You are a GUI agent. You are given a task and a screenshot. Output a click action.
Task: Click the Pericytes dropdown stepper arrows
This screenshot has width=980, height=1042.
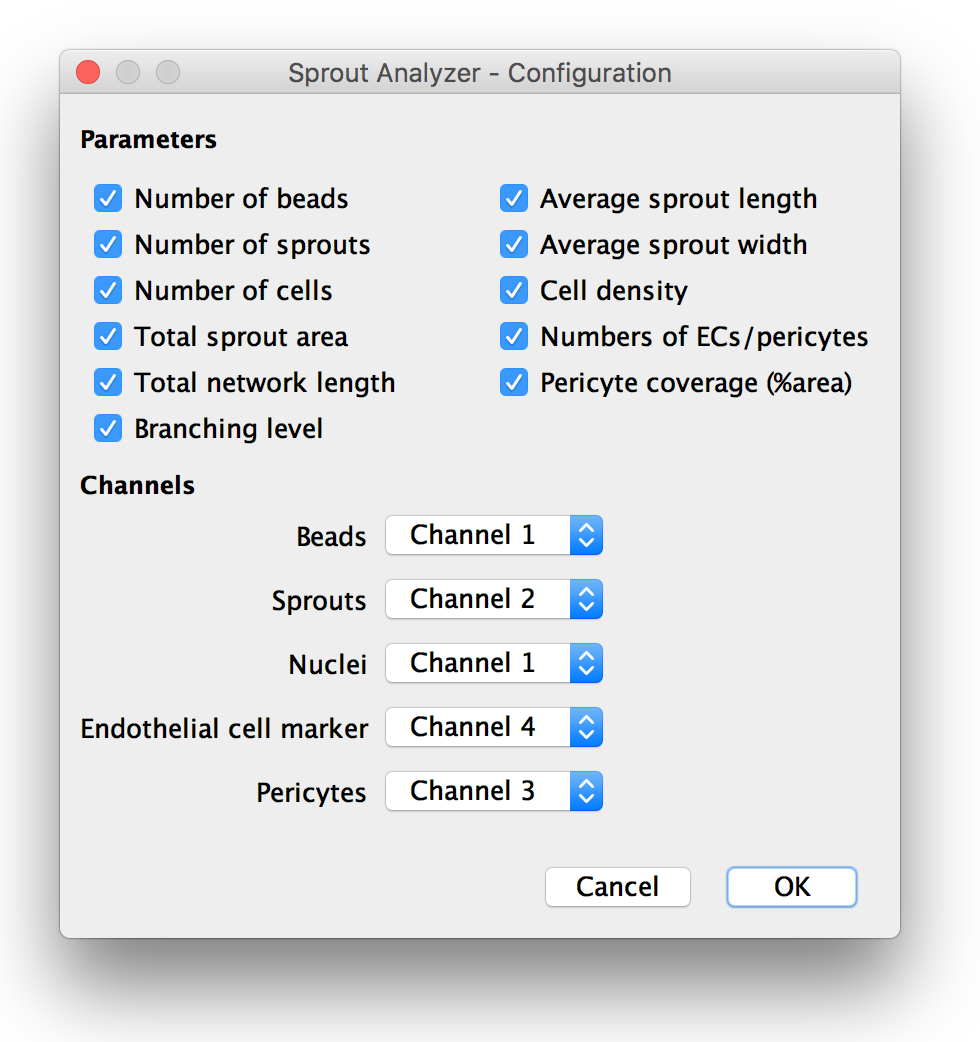click(586, 791)
